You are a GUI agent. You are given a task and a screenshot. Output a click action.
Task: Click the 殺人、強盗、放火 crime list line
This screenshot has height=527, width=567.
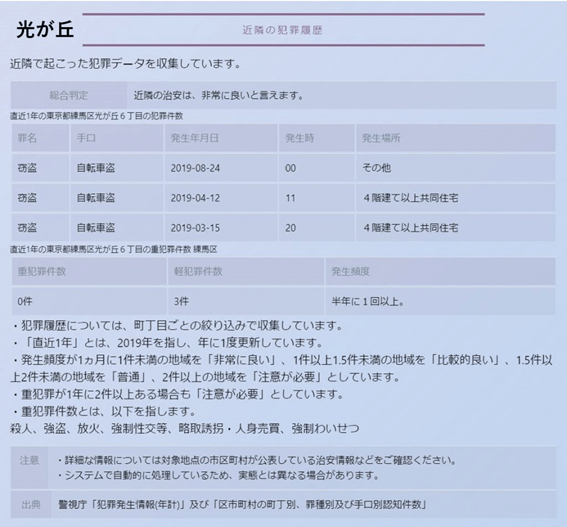click(x=185, y=429)
